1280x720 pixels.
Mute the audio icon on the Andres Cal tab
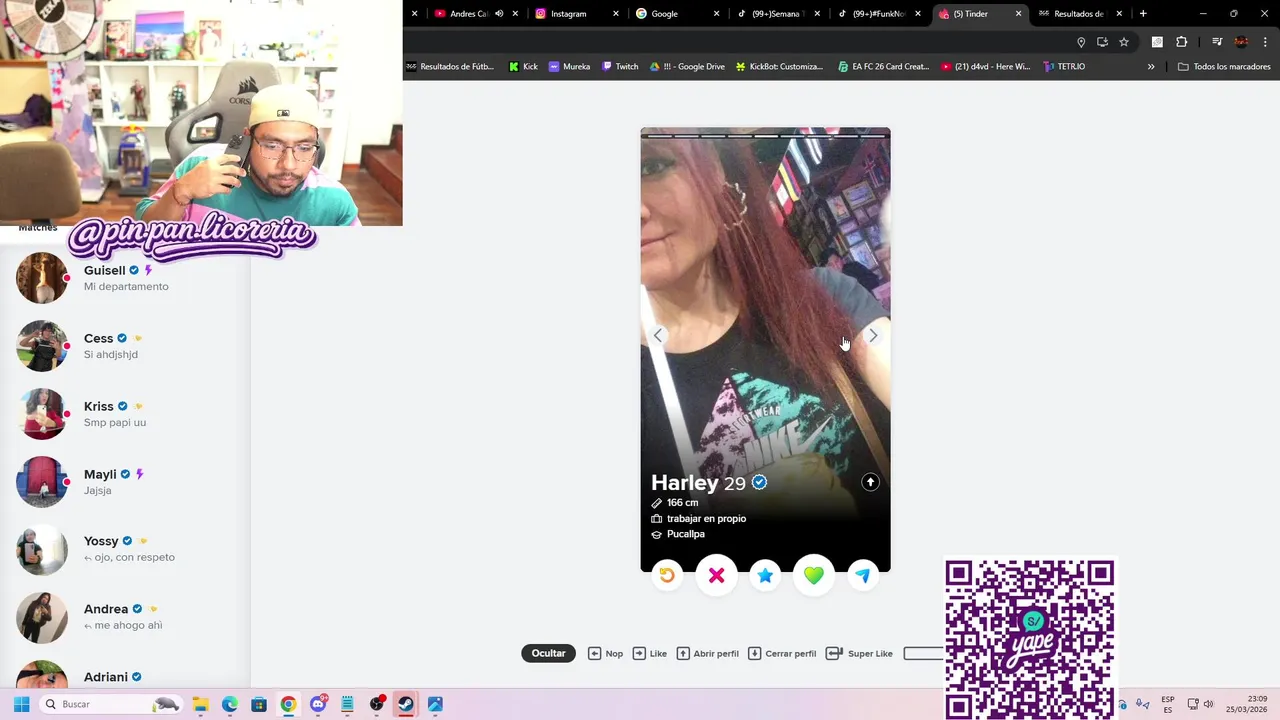(499, 14)
